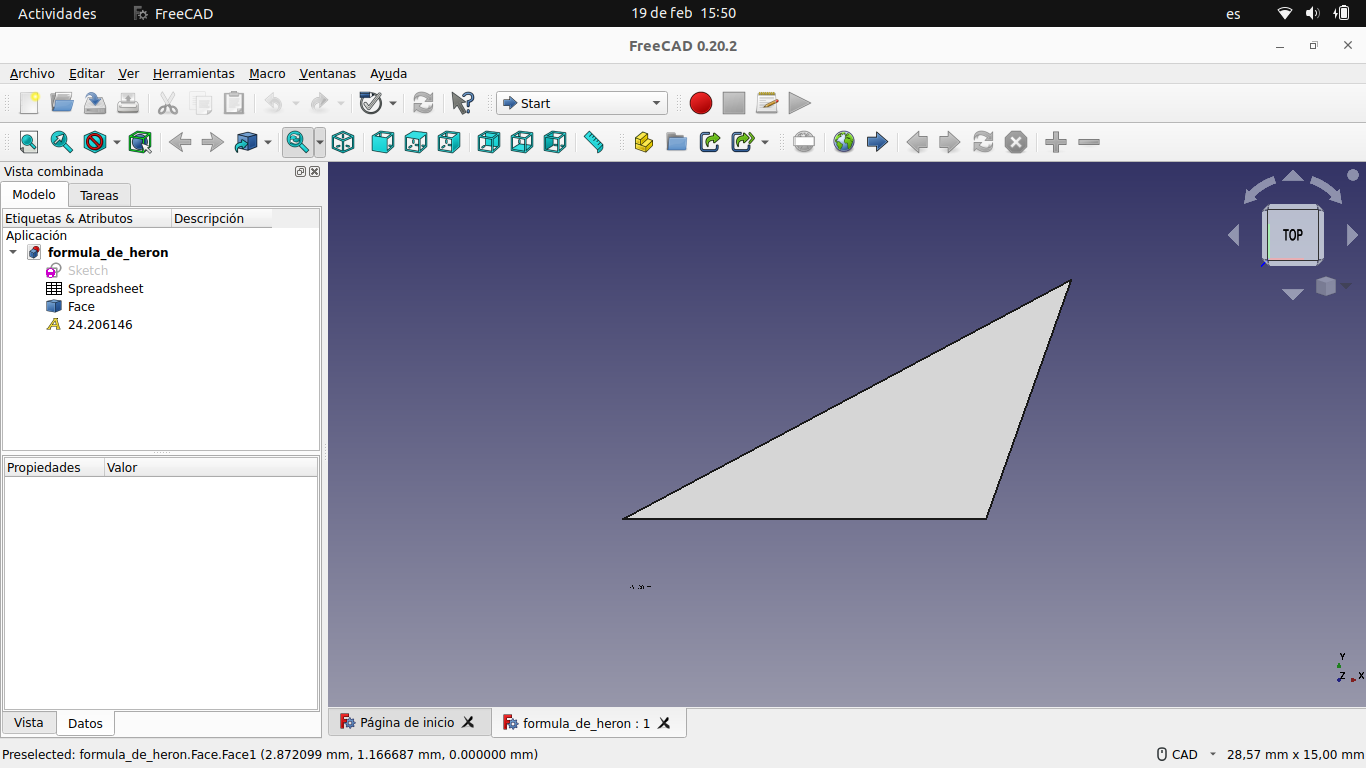Switch to the Tareas tab

[99, 195]
